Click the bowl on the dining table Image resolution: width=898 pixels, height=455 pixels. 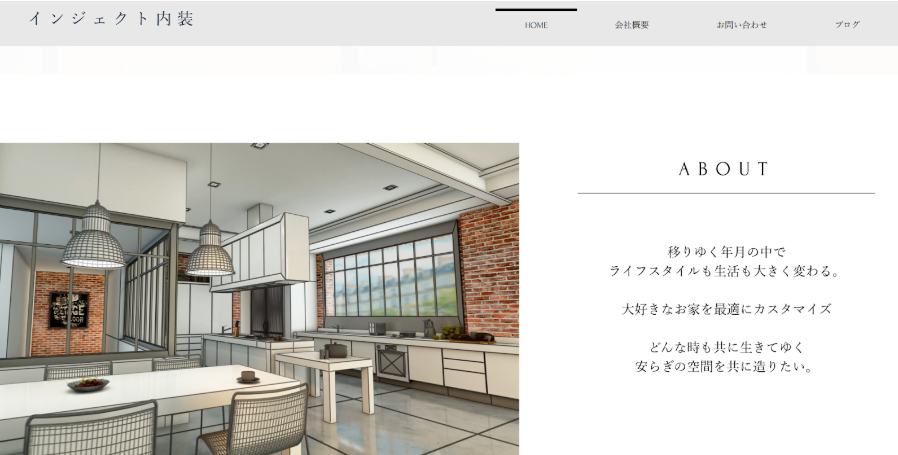point(88,383)
